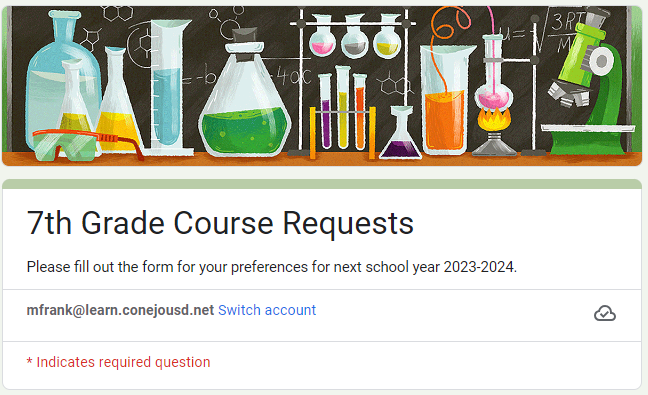The width and height of the screenshot is (648, 395).
Task: Click the form description about 2023-2024 preferences
Action: 272,267
